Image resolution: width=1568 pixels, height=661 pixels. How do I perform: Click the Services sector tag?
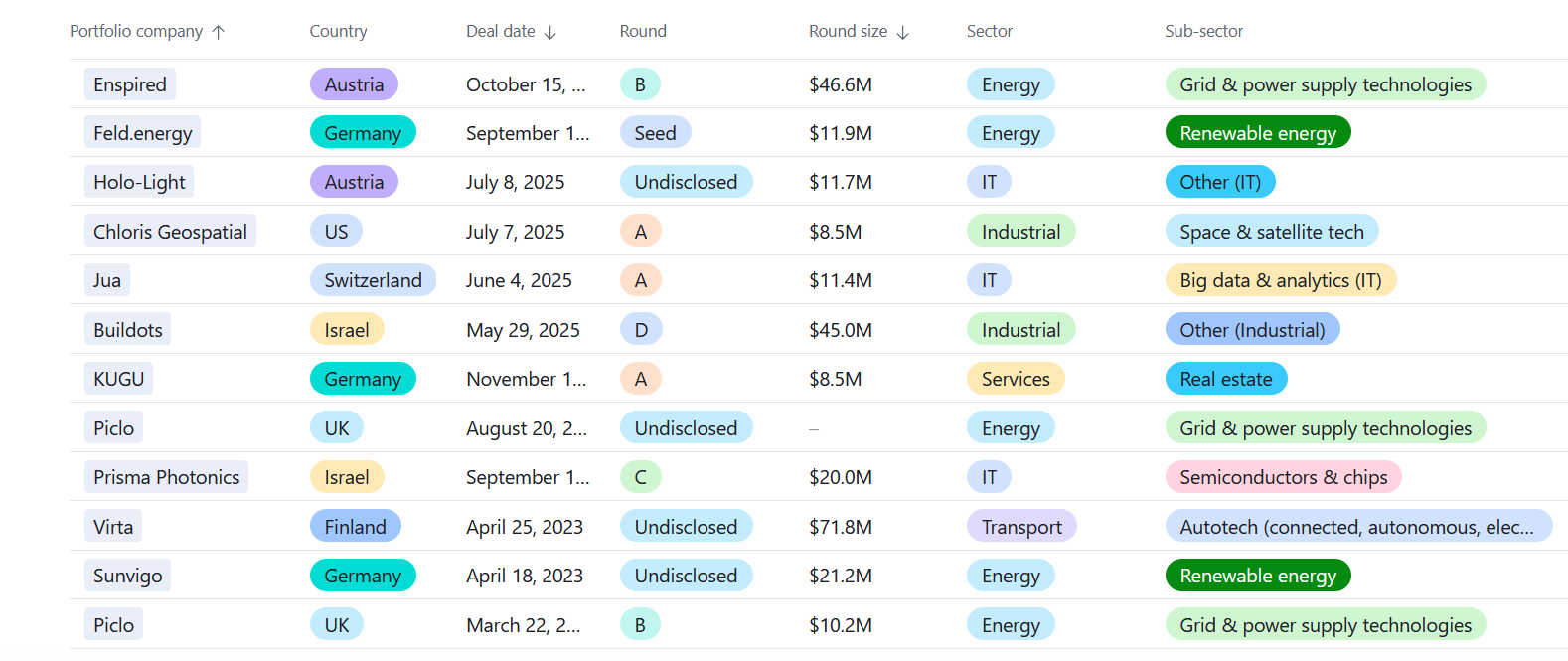pyautogui.click(x=1016, y=379)
